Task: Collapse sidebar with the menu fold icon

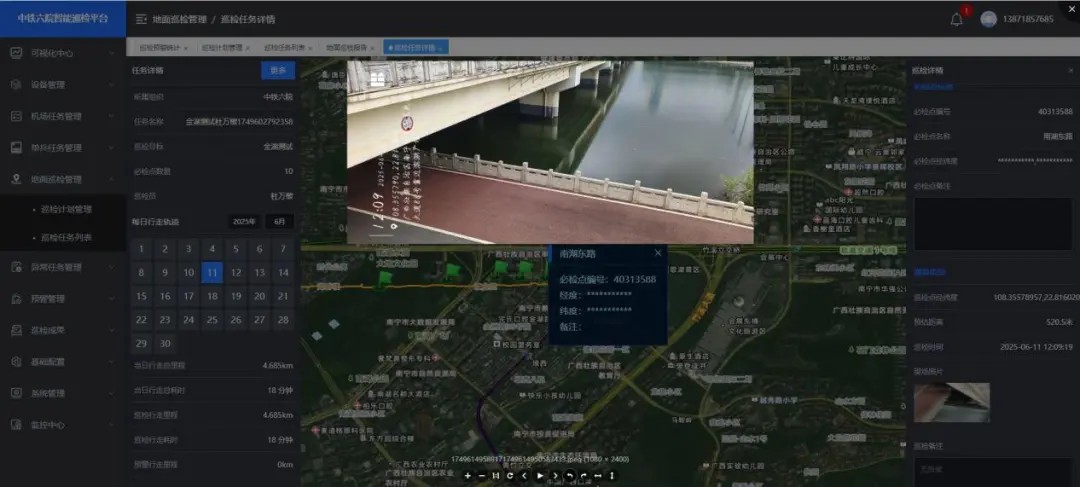Action: coord(141,19)
